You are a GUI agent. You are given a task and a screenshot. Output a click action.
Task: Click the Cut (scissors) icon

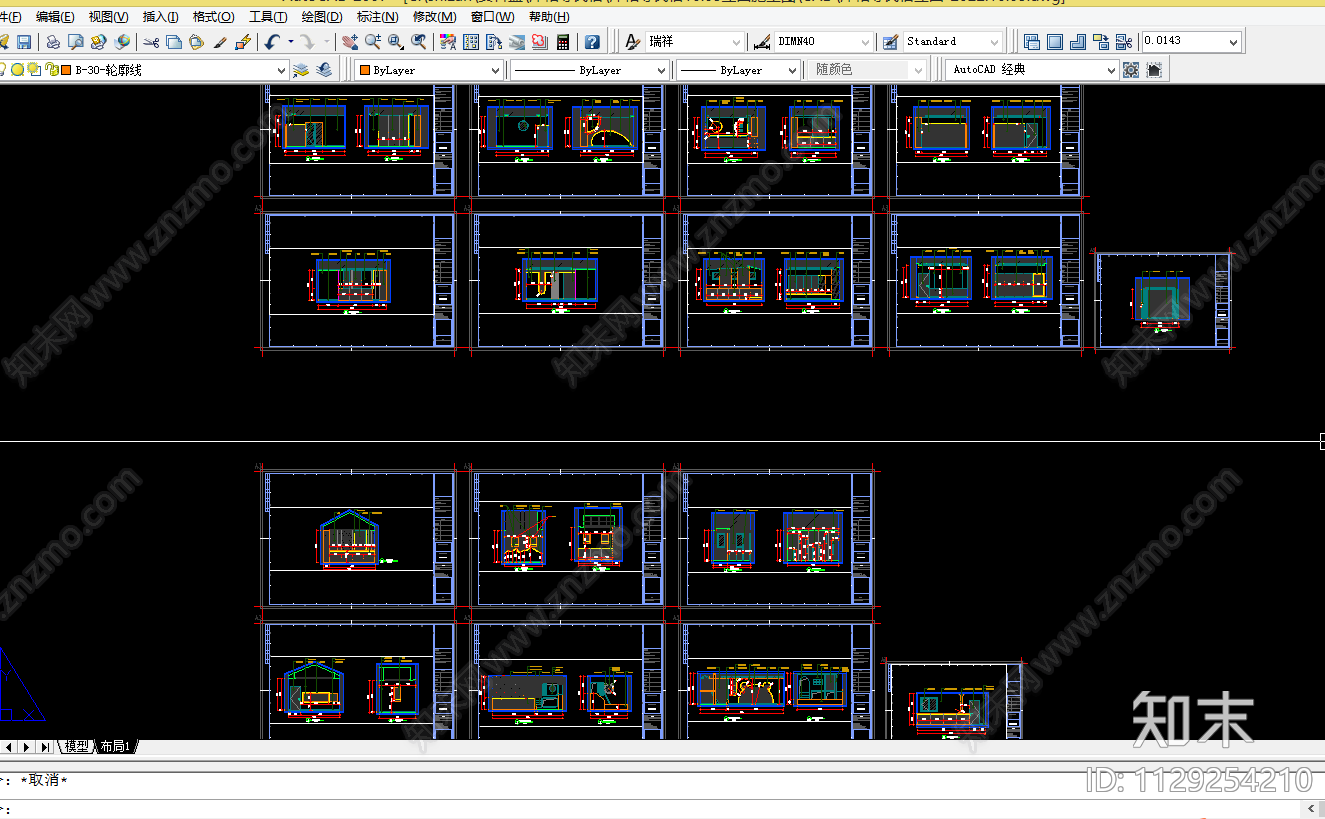tap(151, 42)
